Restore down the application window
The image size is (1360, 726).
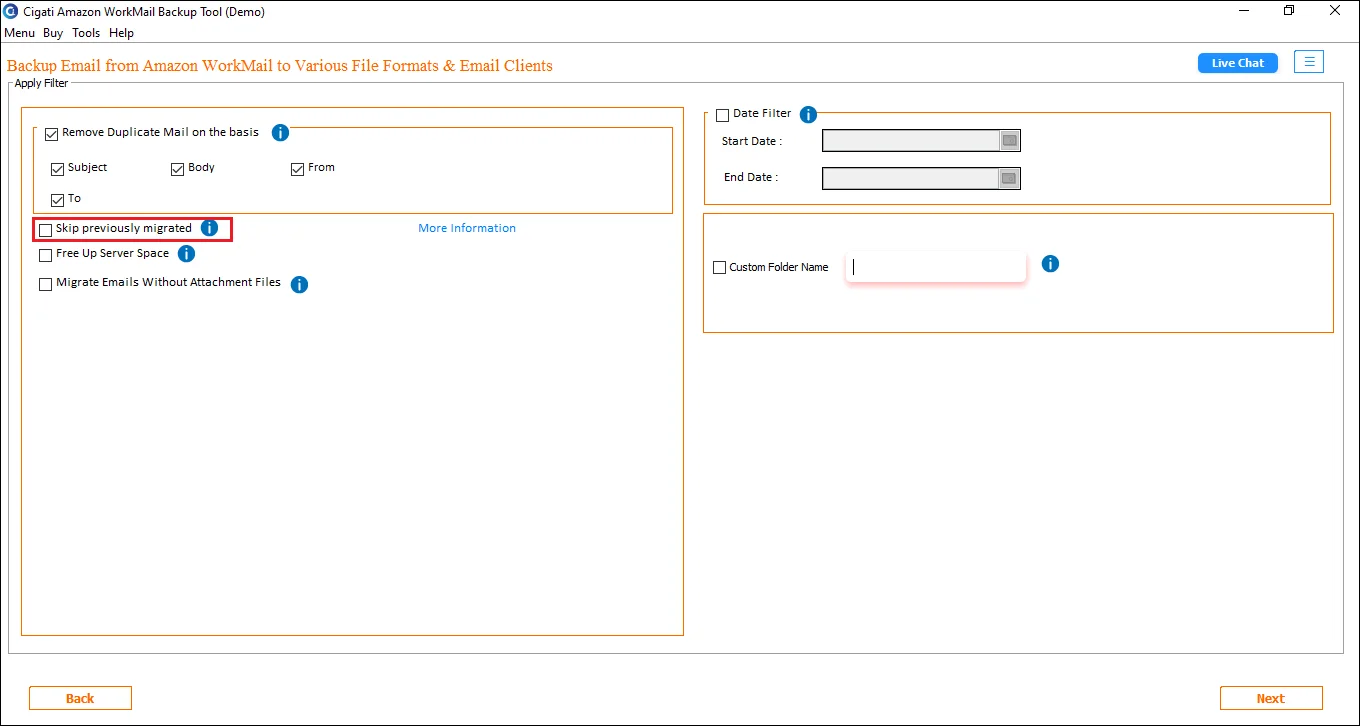(x=1289, y=11)
